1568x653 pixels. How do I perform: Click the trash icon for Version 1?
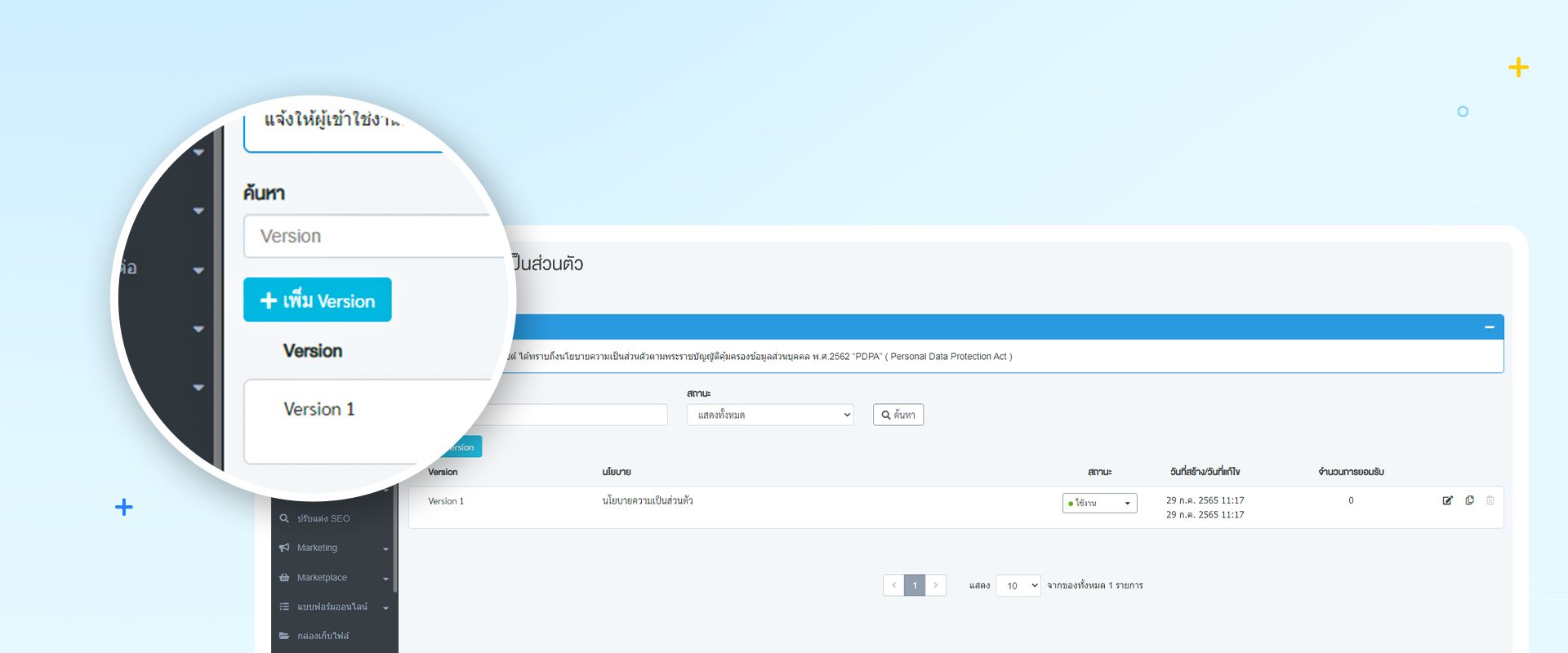tap(1490, 500)
